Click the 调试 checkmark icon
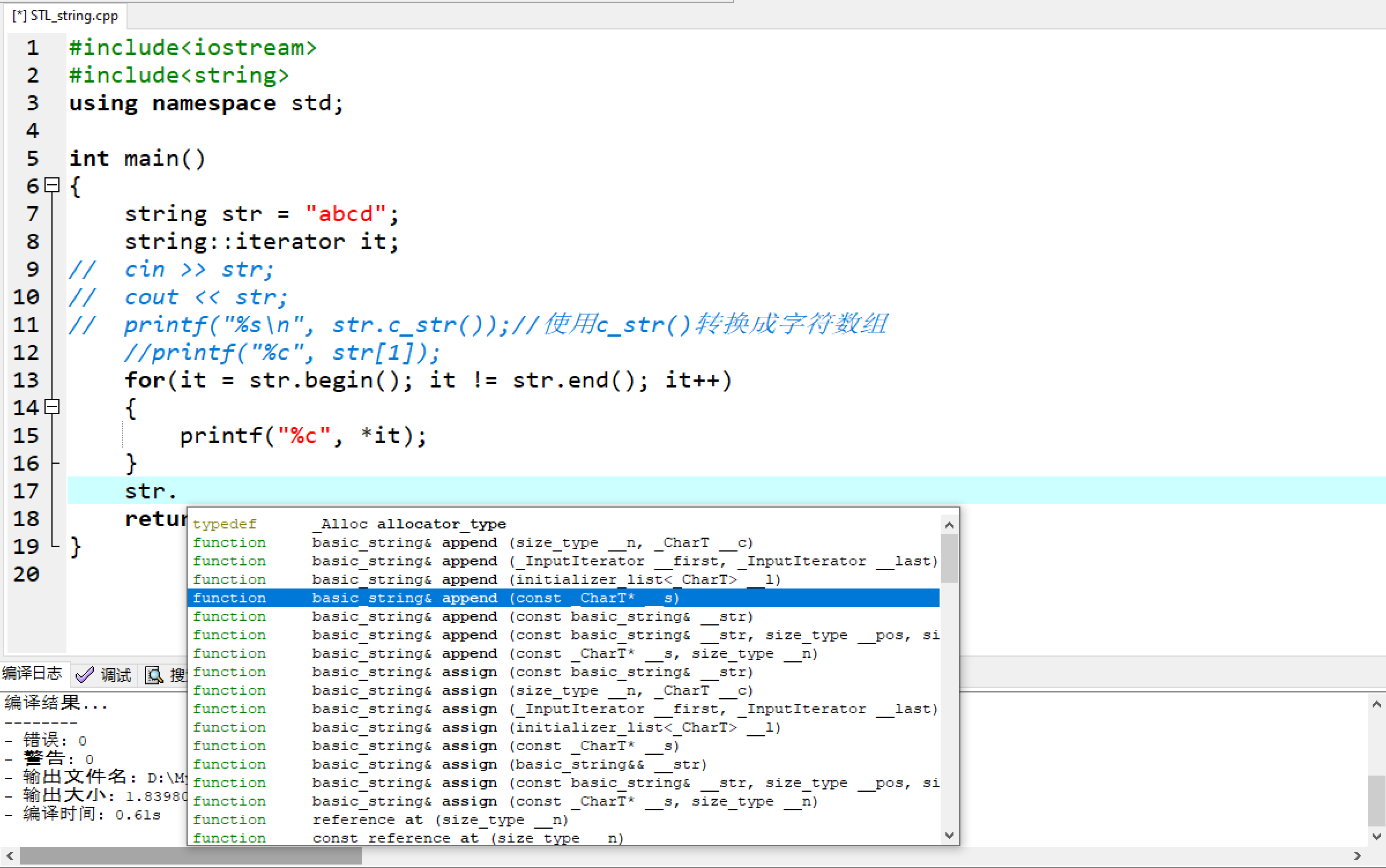This screenshot has height=868, width=1386. click(85, 675)
